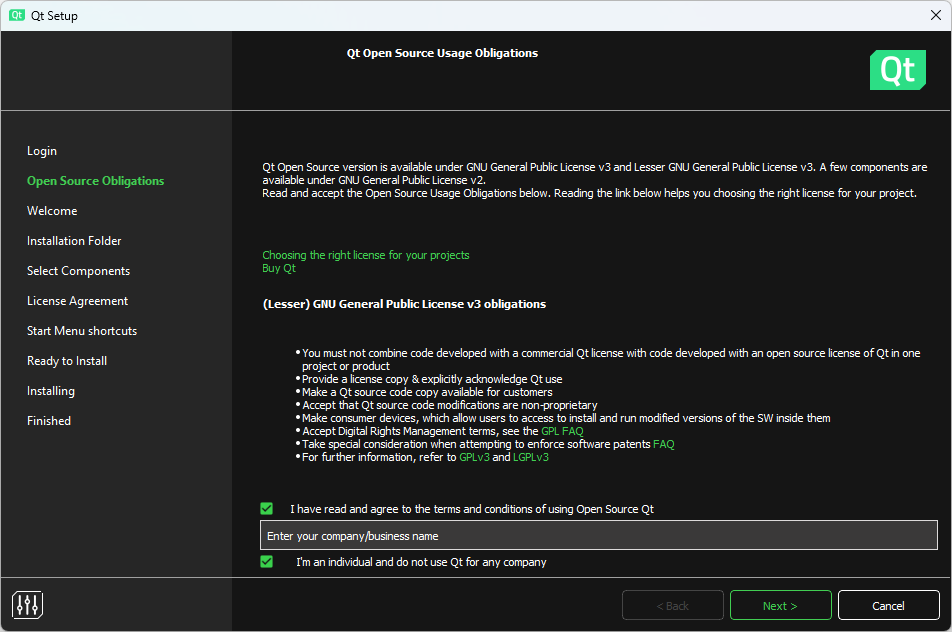Select the Start Menu shortcuts step
Screen dimensions: 952x632
point(82,331)
